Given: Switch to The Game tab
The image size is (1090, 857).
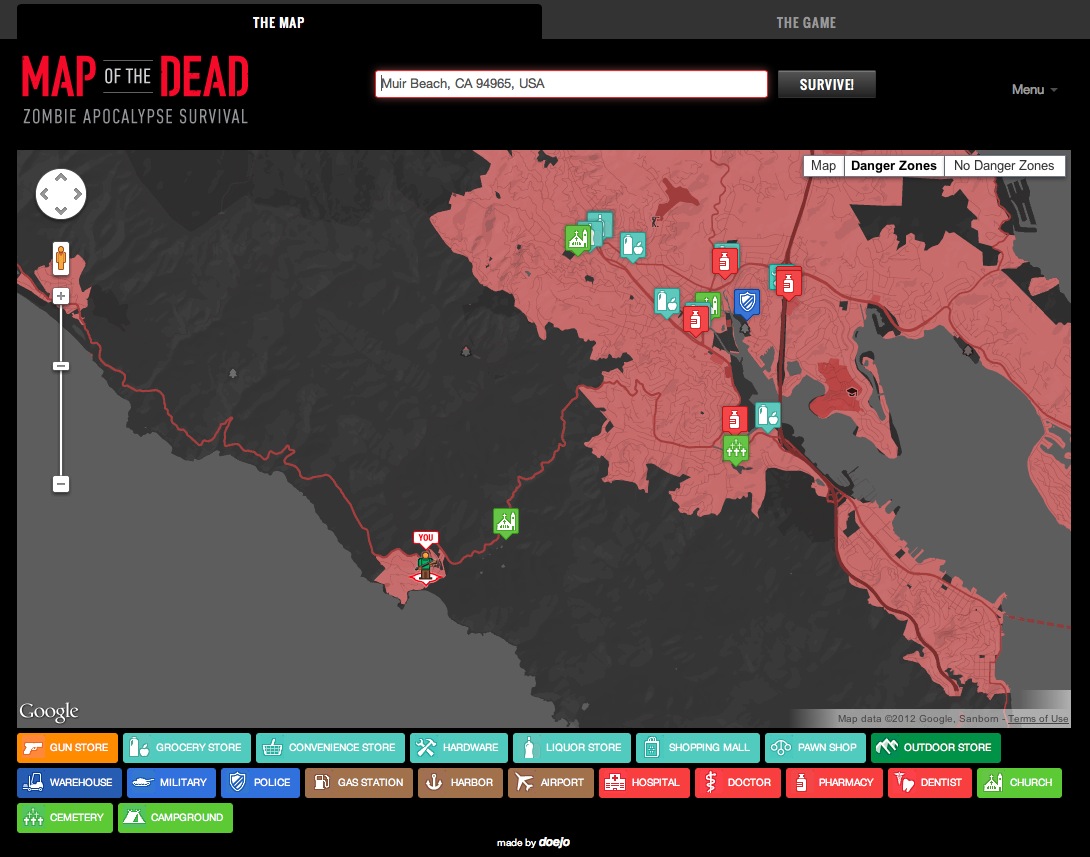Looking at the screenshot, I should tap(806, 22).
